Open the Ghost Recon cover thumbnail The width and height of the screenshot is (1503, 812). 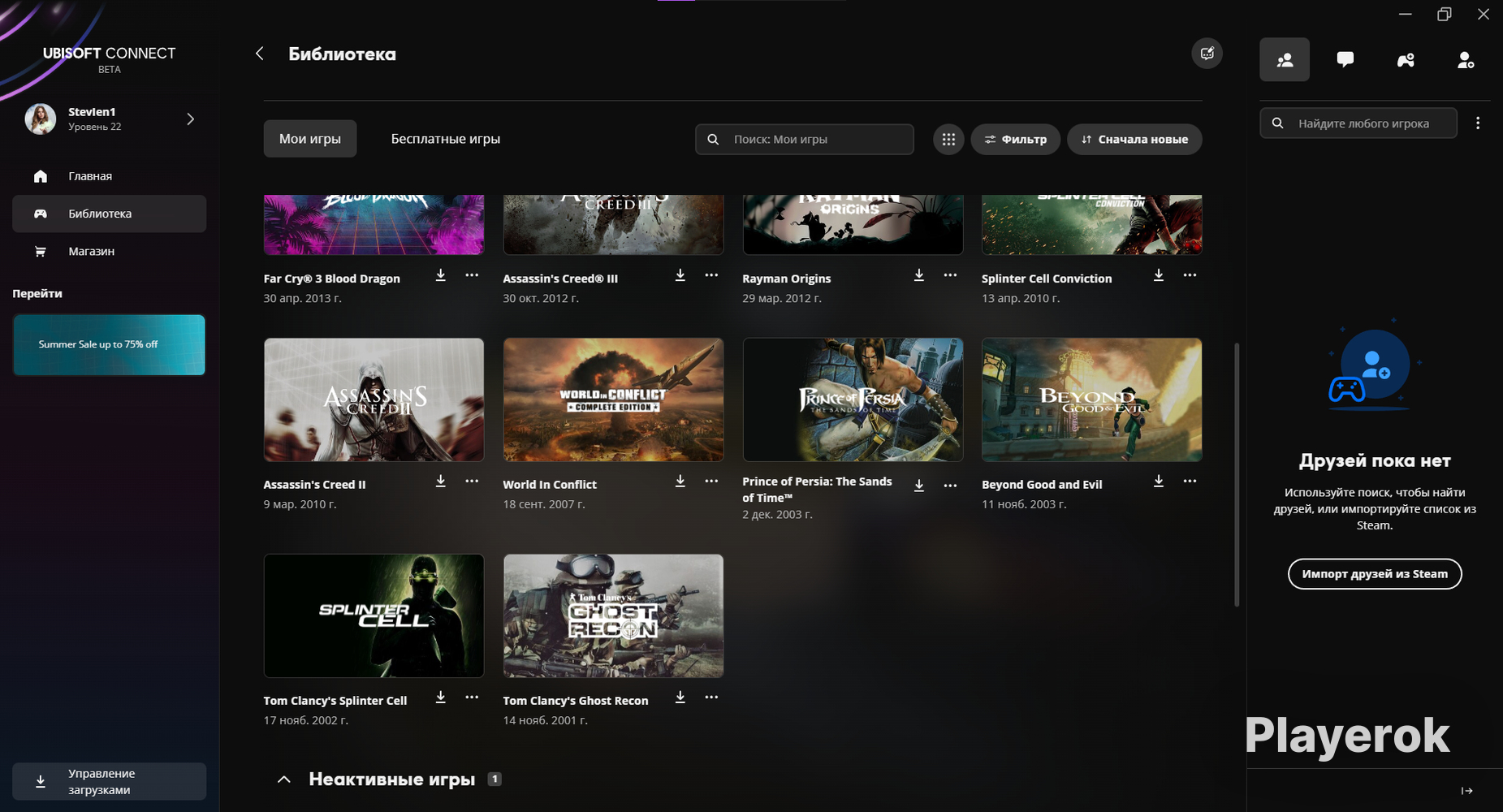(613, 615)
